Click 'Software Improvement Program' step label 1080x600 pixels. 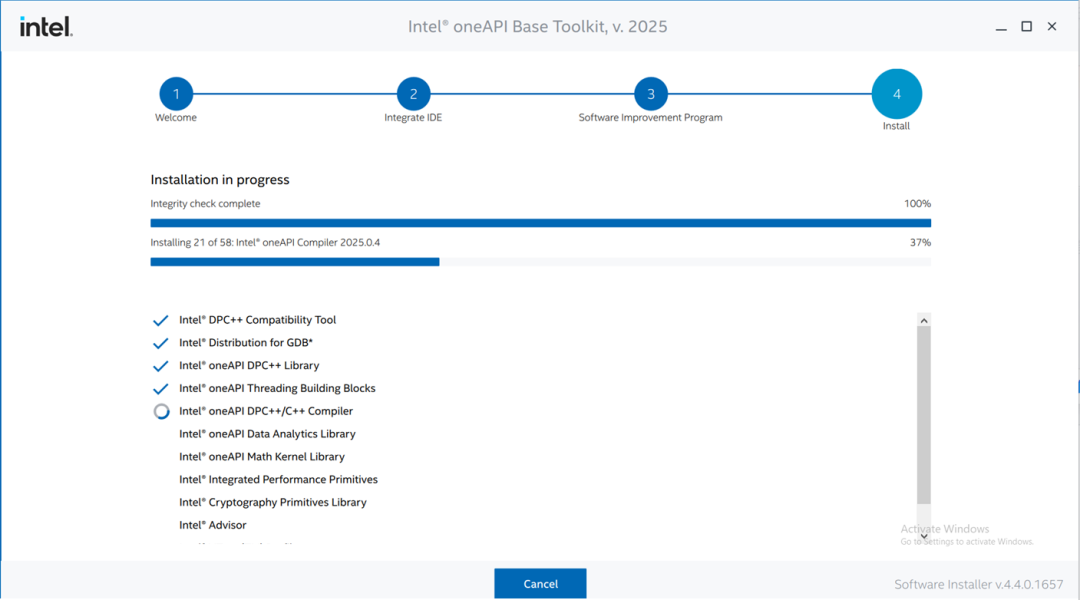[650, 117]
